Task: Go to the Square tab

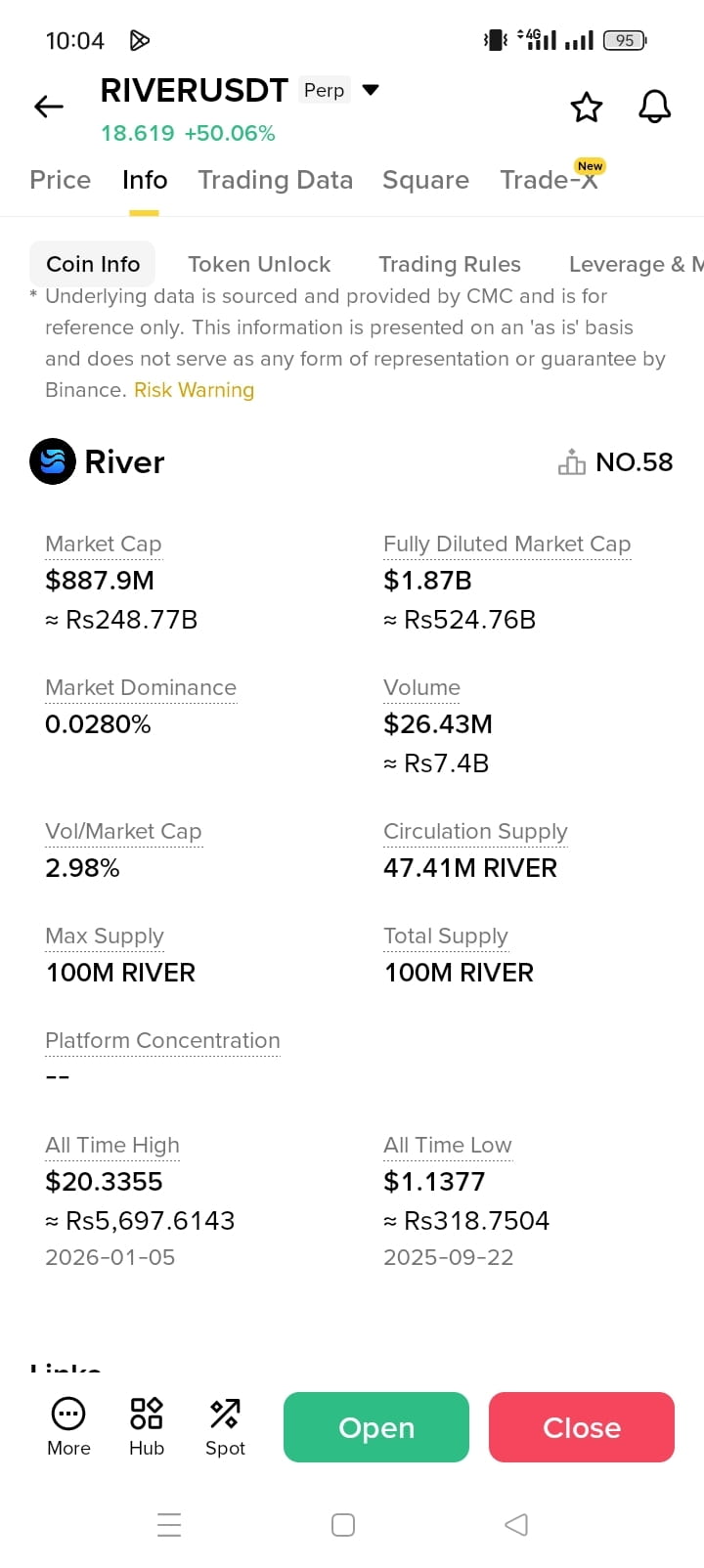Action: point(425,180)
